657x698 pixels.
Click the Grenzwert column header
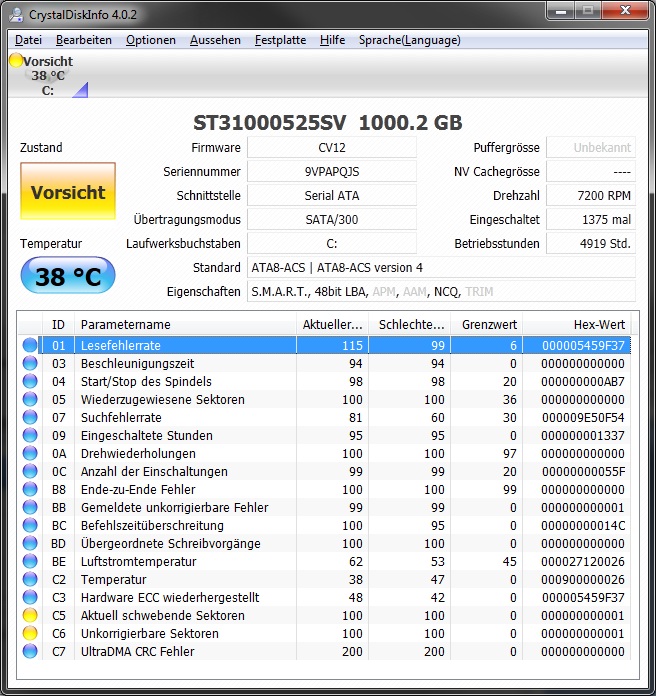pyautogui.click(x=487, y=325)
